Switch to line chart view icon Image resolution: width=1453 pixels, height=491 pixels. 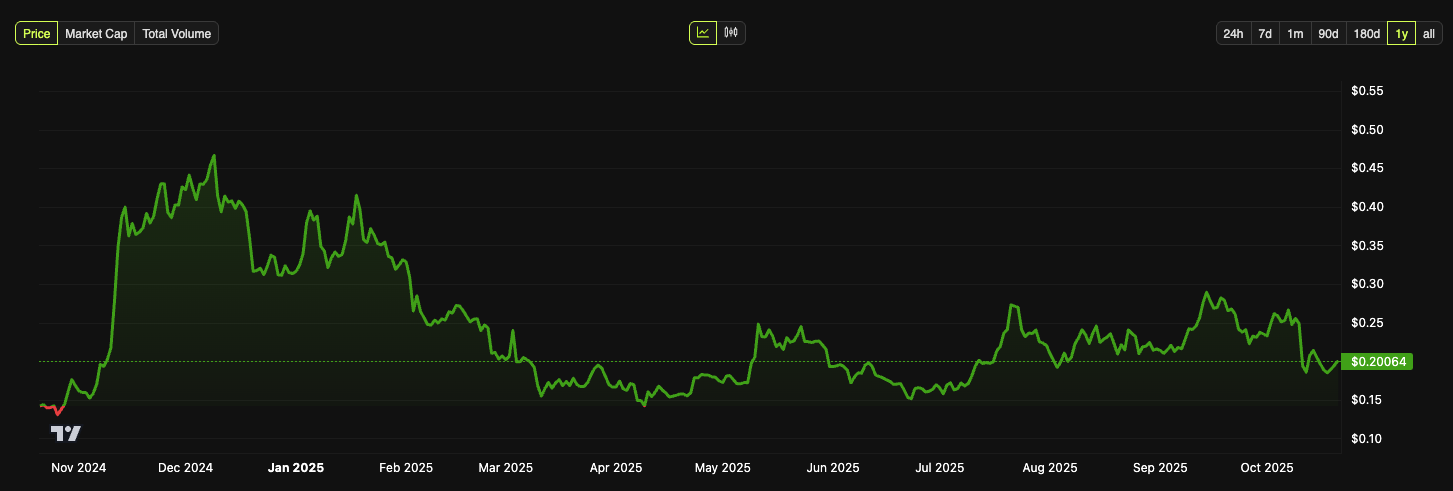click(x=703, y=33)
